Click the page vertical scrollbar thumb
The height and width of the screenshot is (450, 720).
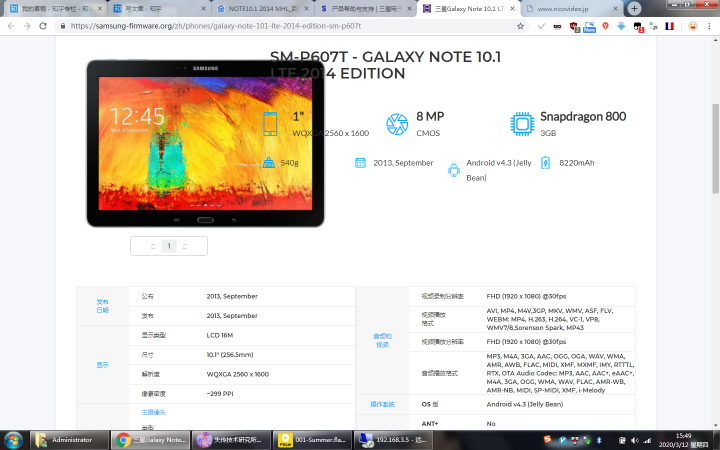tap(715, 148)
